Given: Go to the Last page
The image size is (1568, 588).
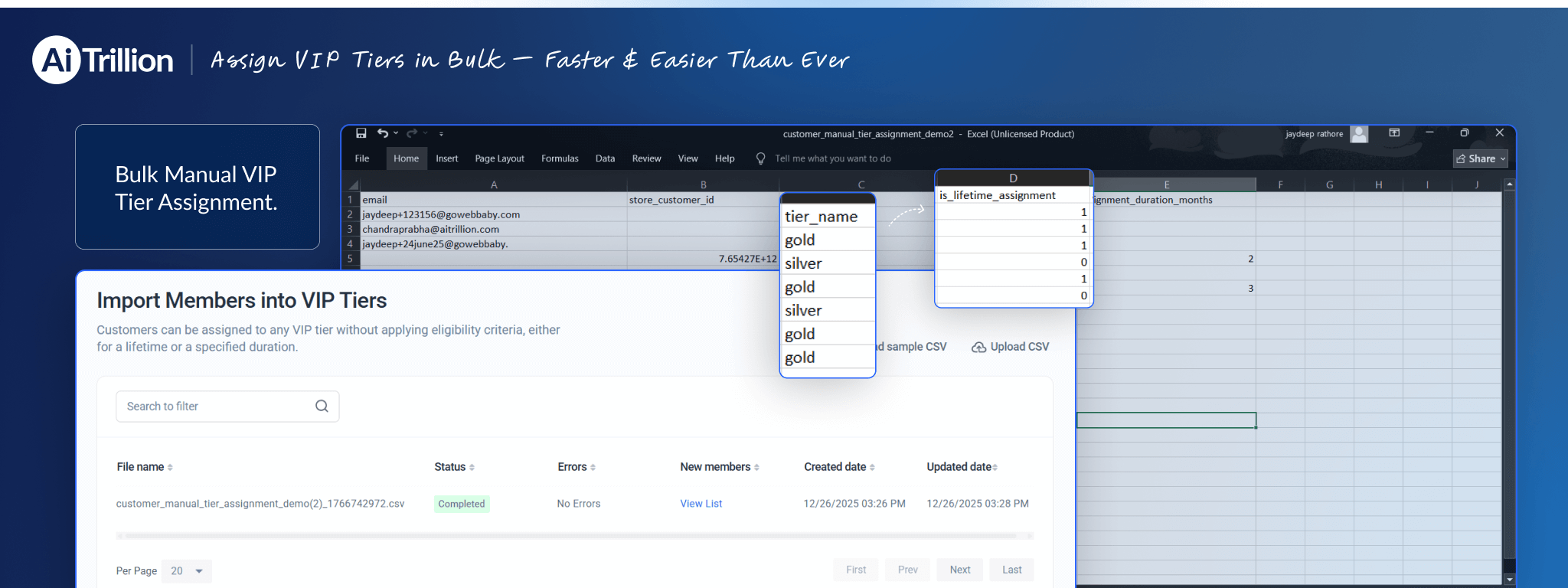Looking at the screenshot, I should click(x=1012, y=570).
